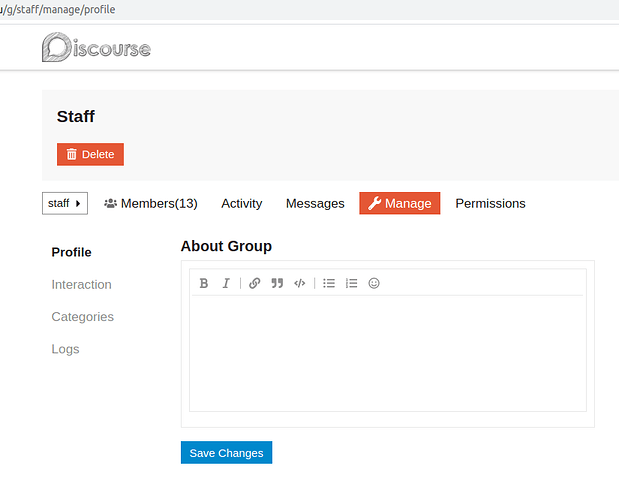Expand the staff group dropdown

click(x=65, y=203)
